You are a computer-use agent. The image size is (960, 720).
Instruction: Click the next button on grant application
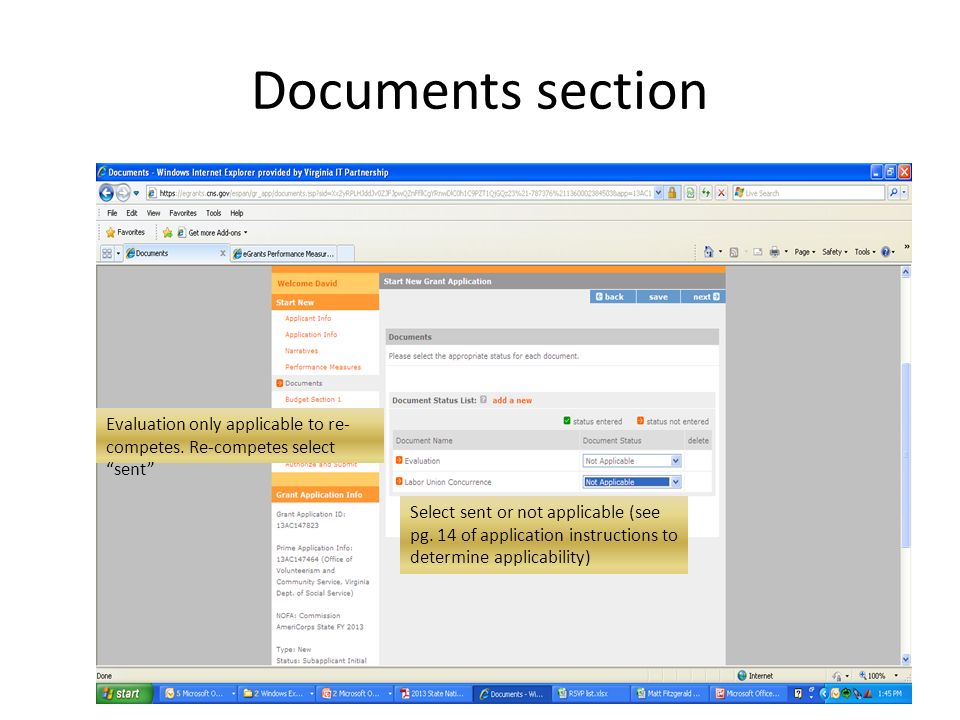point(703,297)
